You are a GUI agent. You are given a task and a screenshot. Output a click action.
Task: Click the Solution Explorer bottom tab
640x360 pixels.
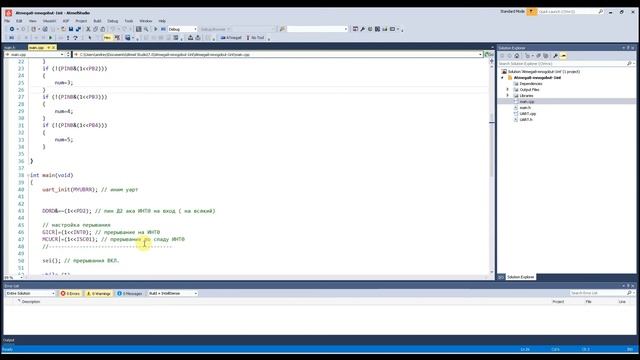(x=520, y=277)
